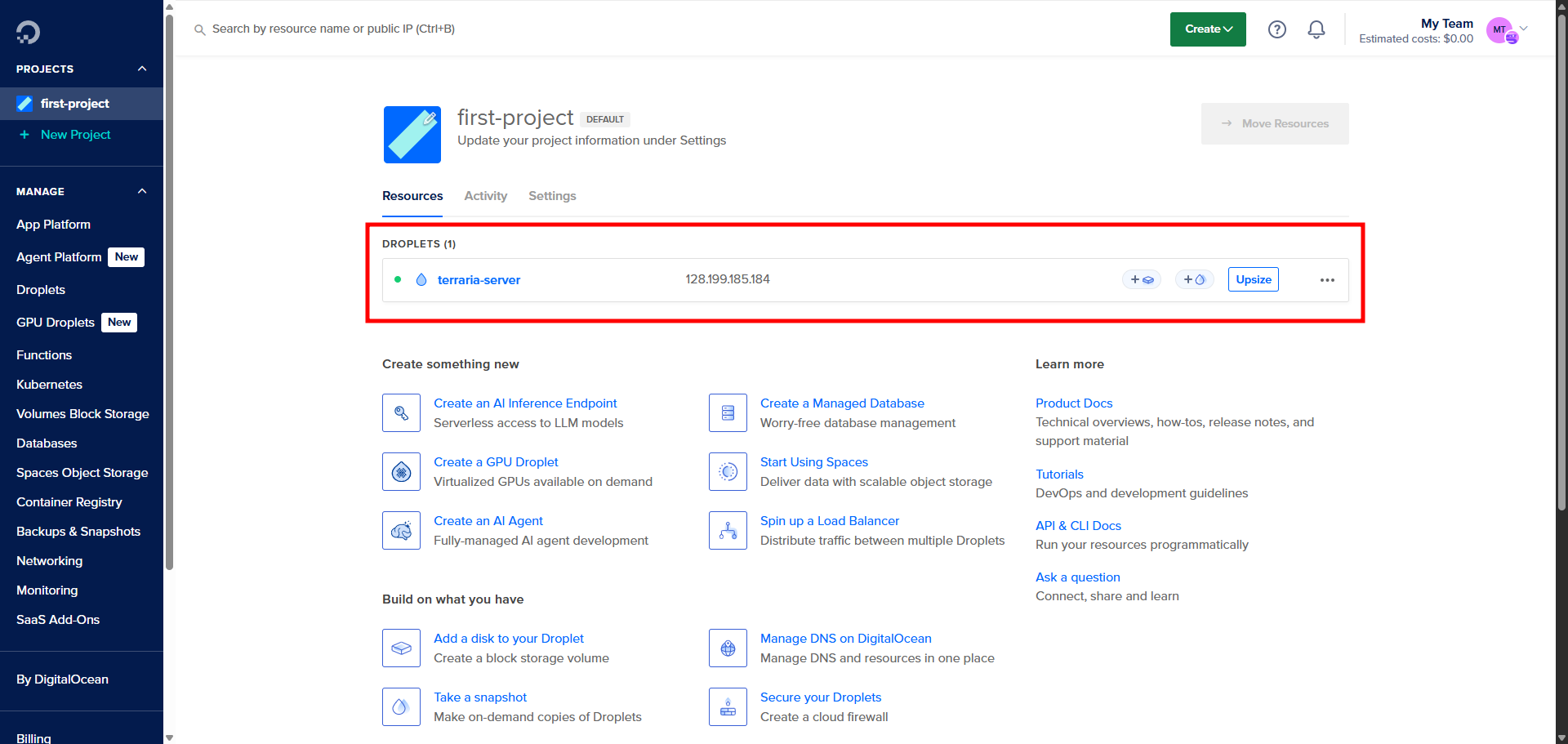Open the Create a Managed Database icon

click(728, 412)
